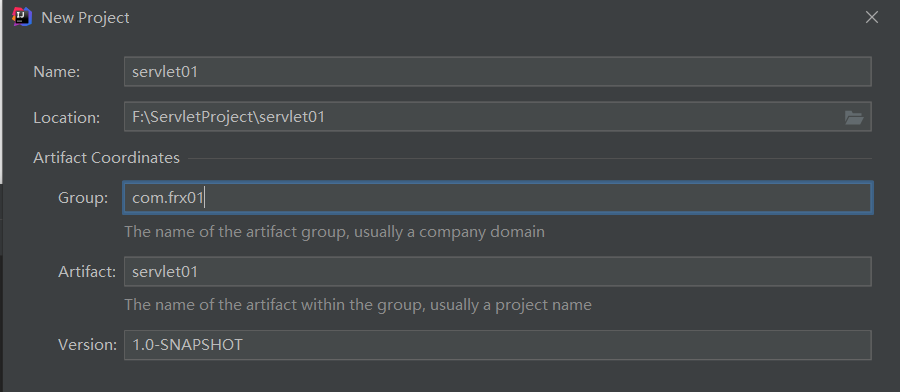Click the Version field showing 1.0-SNAPSHOT
Screen dimensions: 900x392
[x=498, y=345]
